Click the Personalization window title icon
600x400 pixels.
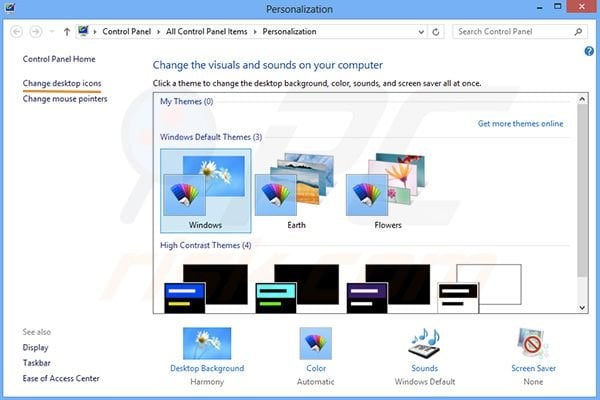(x=9, y=8)
